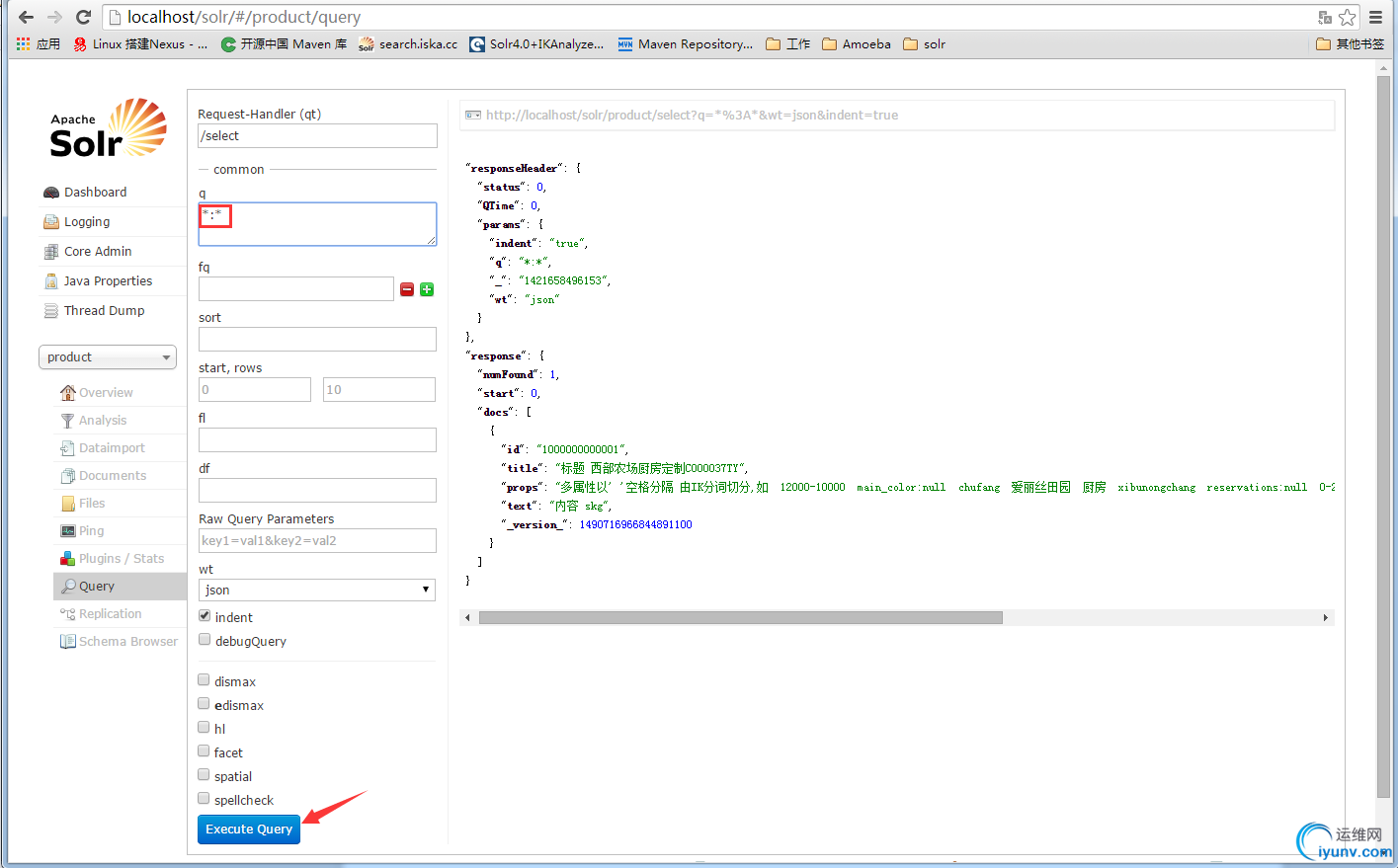
Task: Open the Replication icon
Action: click(x=68, y=613)
